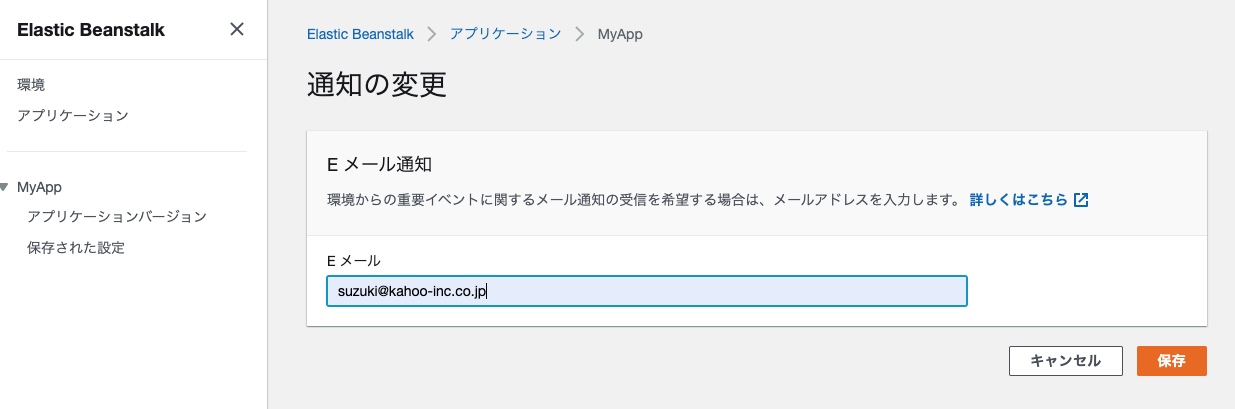The height and width of the screenshot is (409, 1235).
Task: Open 環境 in the sidebar
Action: [31, 85]
